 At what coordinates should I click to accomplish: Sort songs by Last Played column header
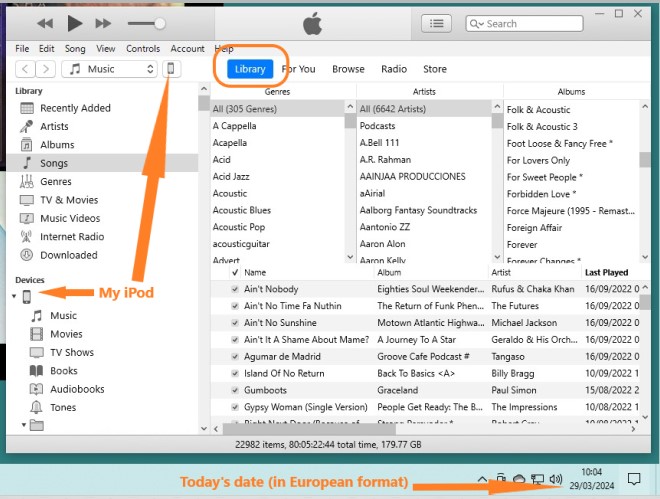click(607, 272)
